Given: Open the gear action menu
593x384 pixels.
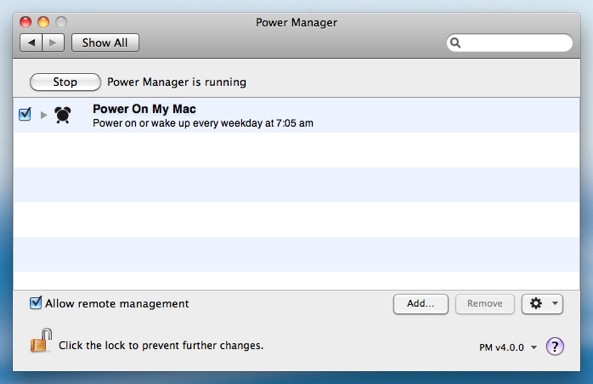Looking at the screenshot, I should (542, 304).
